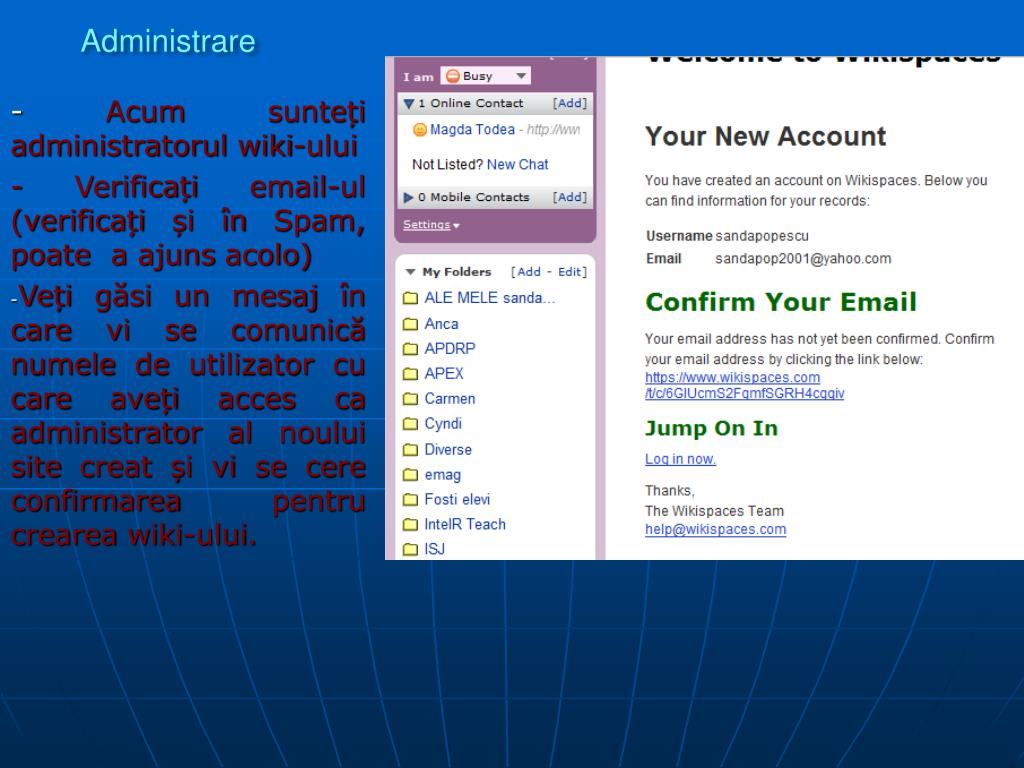1024x768 pixels.
Task: Collapse the My Folders list
Action: (x=410, y=272)
